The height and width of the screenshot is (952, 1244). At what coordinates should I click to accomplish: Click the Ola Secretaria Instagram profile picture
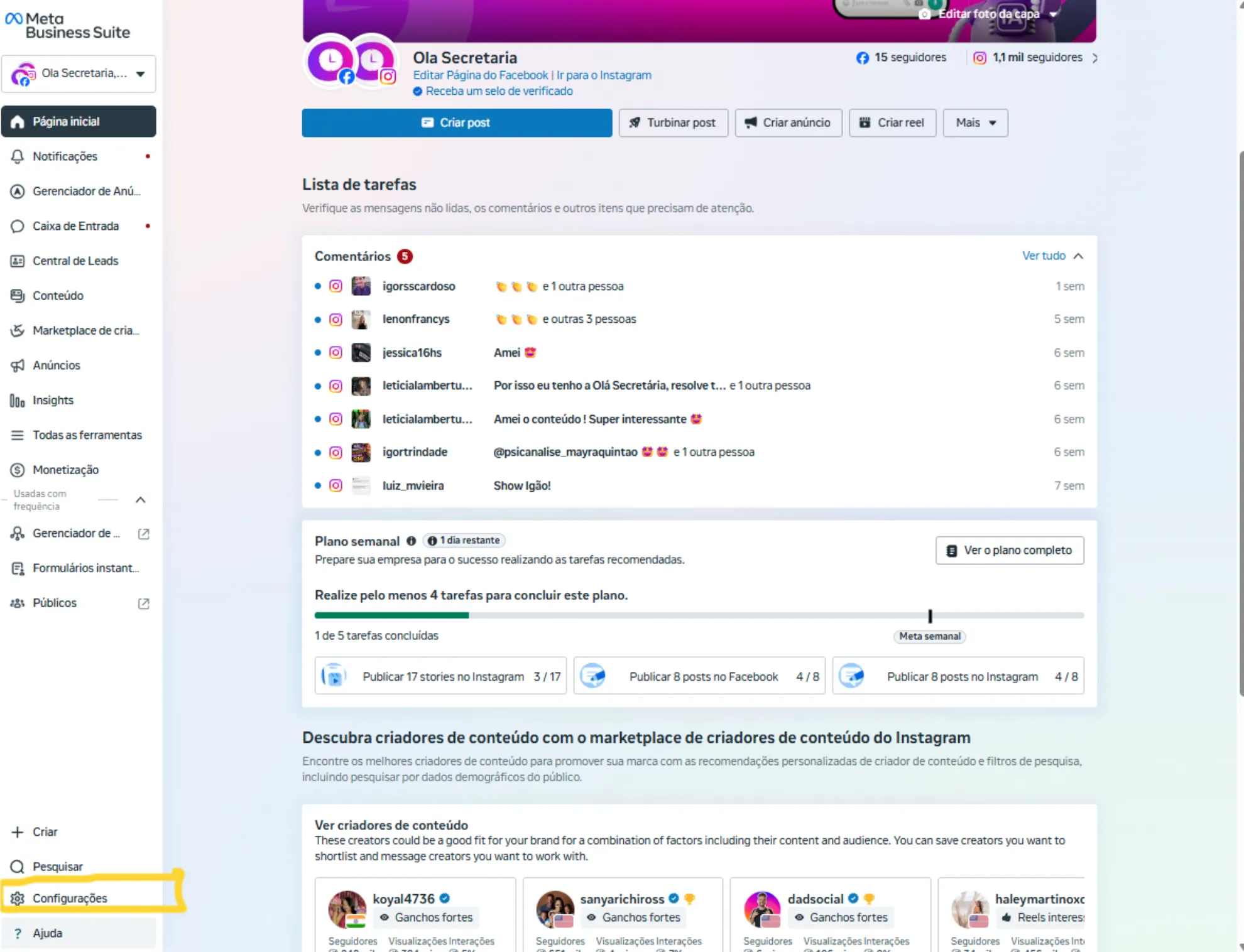(373, 62)
